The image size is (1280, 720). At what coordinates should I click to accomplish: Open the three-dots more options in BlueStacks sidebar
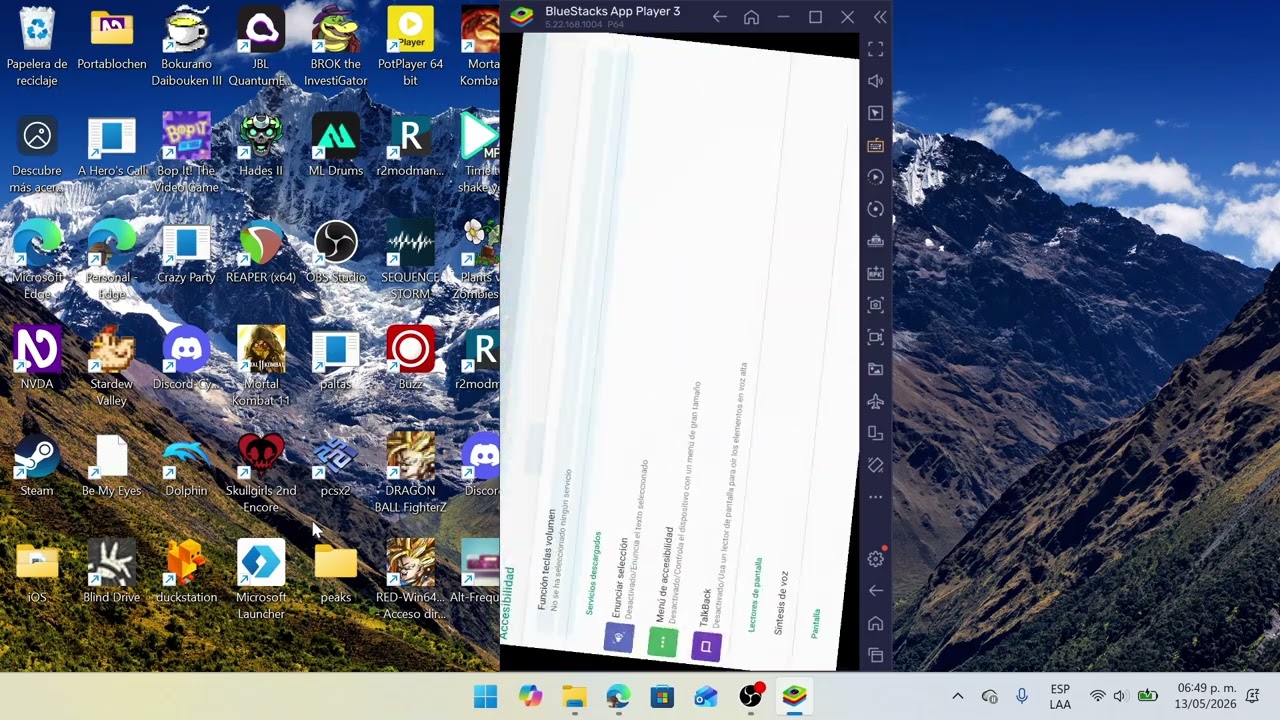click(x=875, y=497)
